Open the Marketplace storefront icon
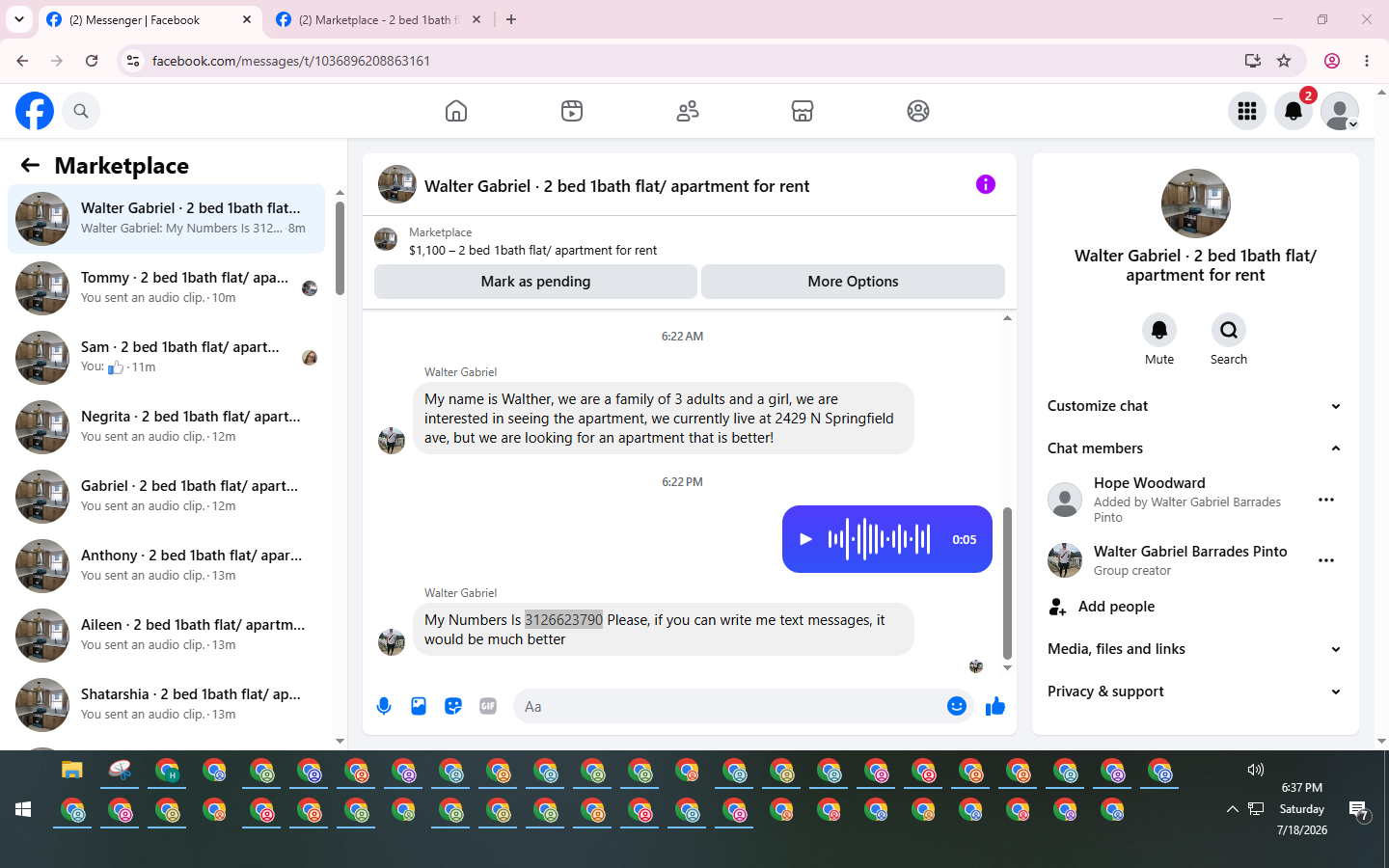 [x=803, y=111]
